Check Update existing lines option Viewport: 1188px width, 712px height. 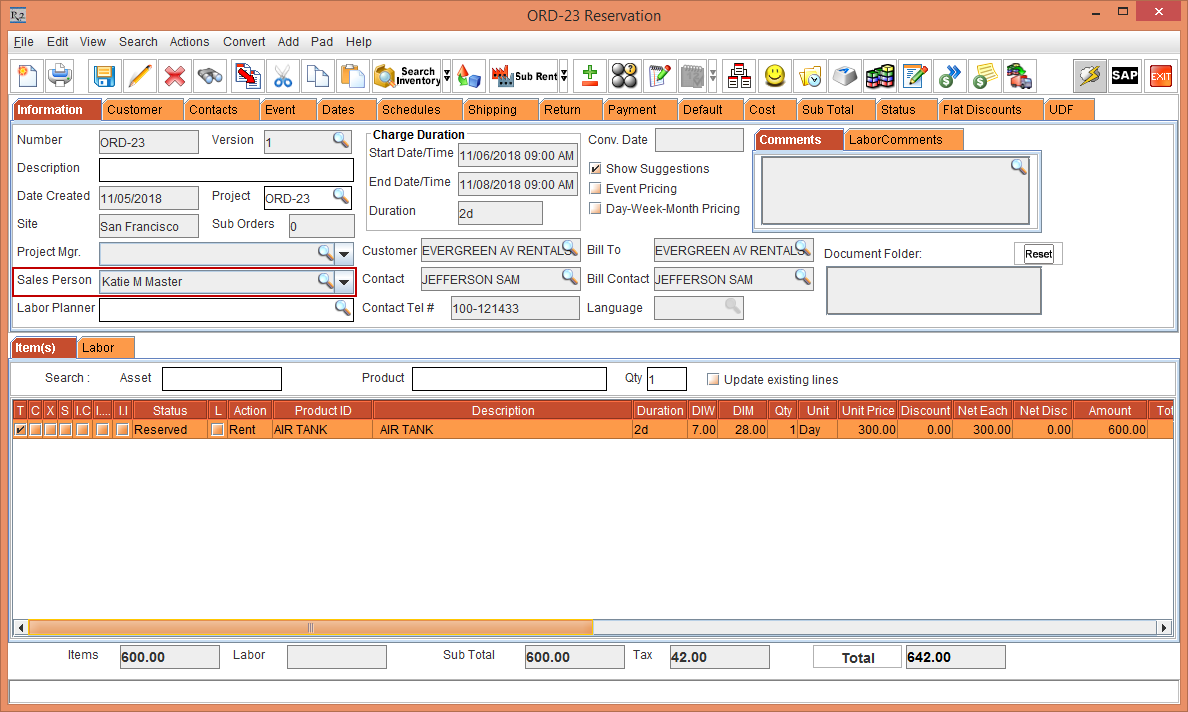(713, 379)
